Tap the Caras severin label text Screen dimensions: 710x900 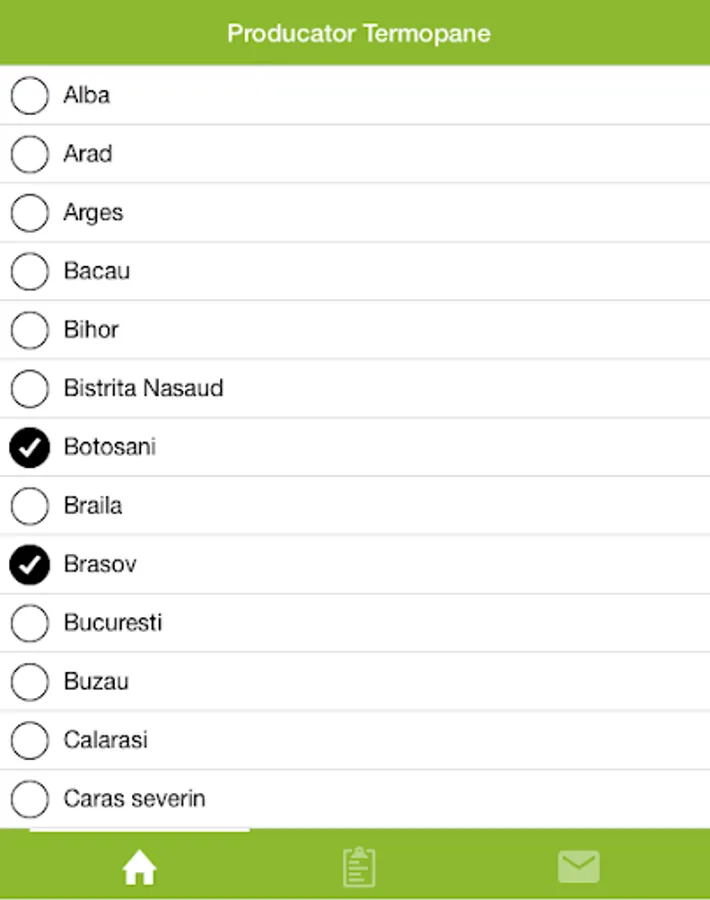point(134,799)
